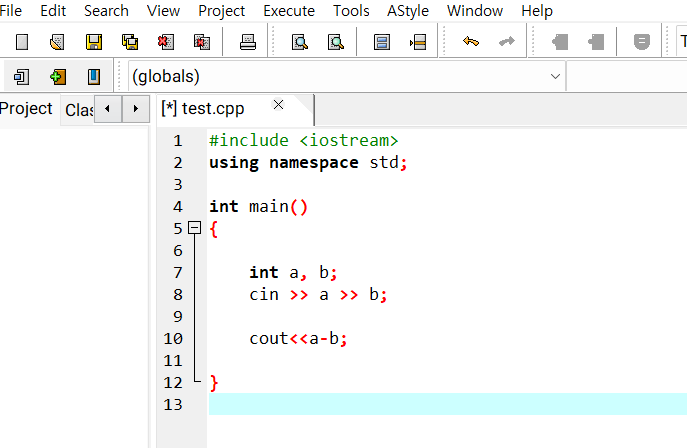Screen dimensions: 687x448
Task: Switch to the Project sidebar tab
Action: (x=26, y=109)
